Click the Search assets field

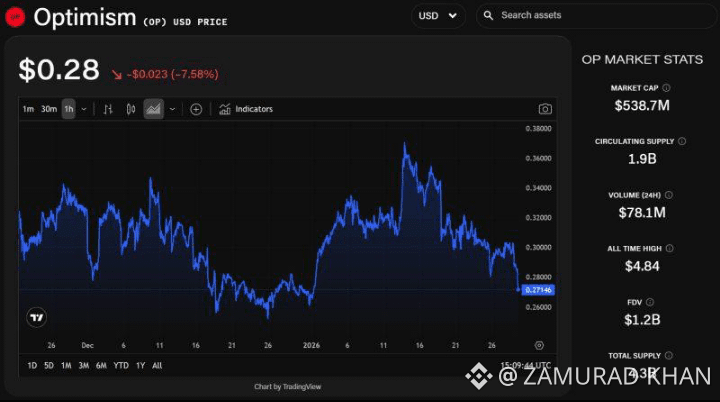tap(596, 16)
